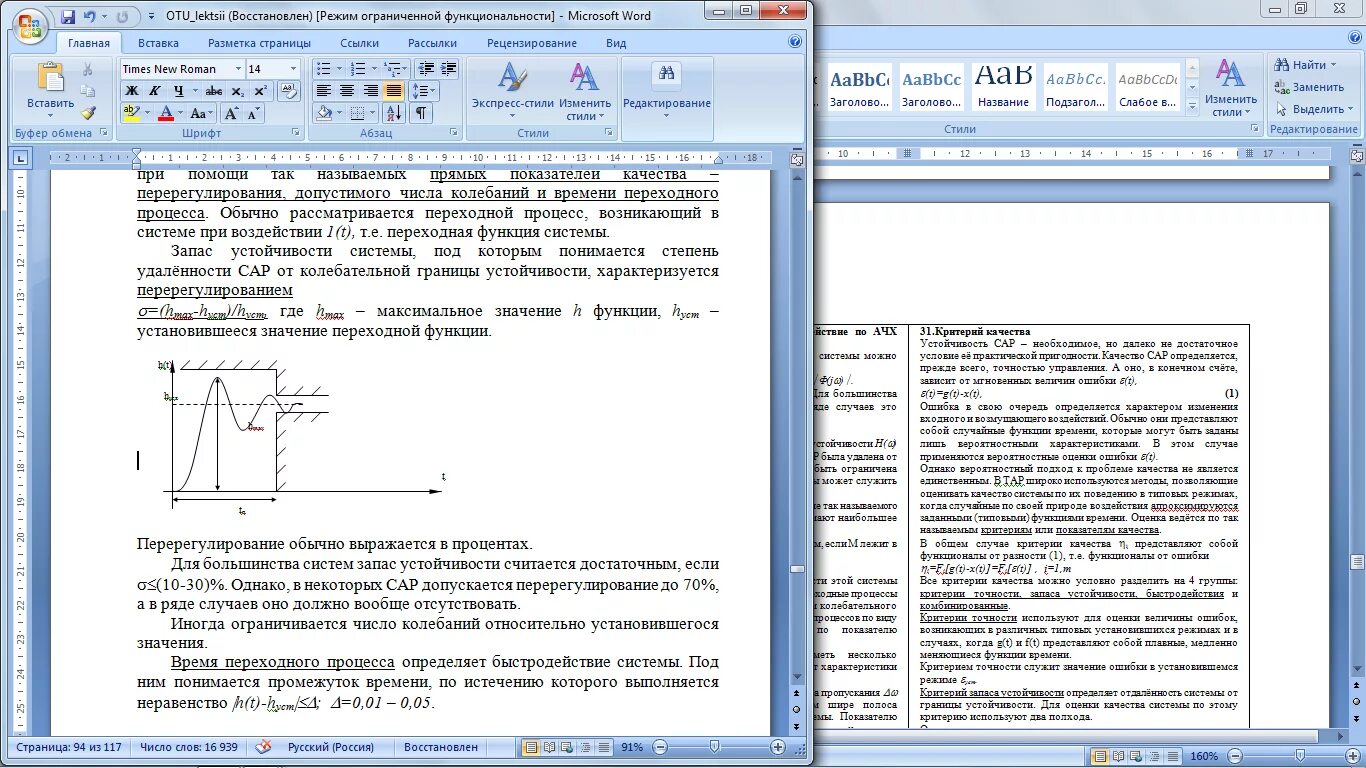Undo the last action
Screen dimensions: 1366x768
click(90, 17)
